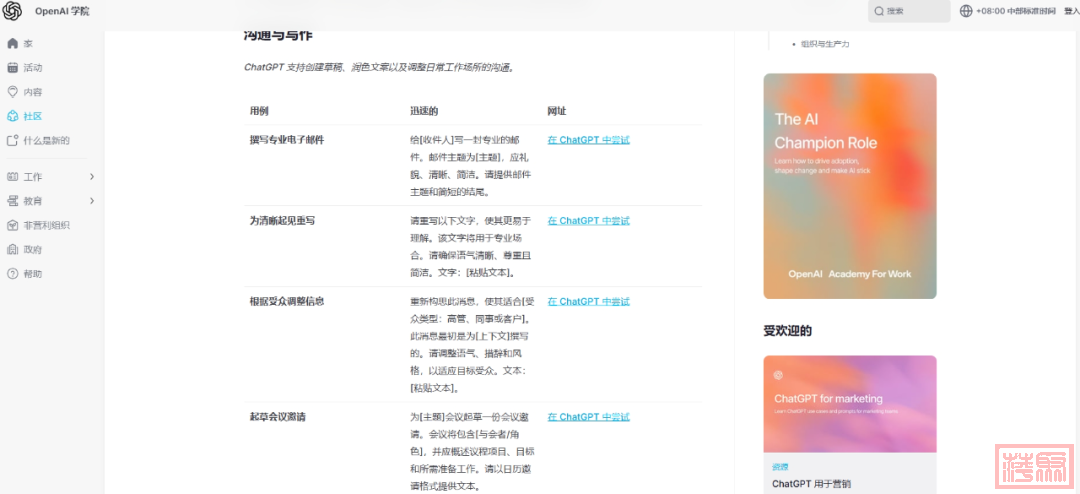This screenshot has height=494, width=1080.
Task: Open ChatGPT link for 为清晰起见重写
Action: click(x=588, y=220)
